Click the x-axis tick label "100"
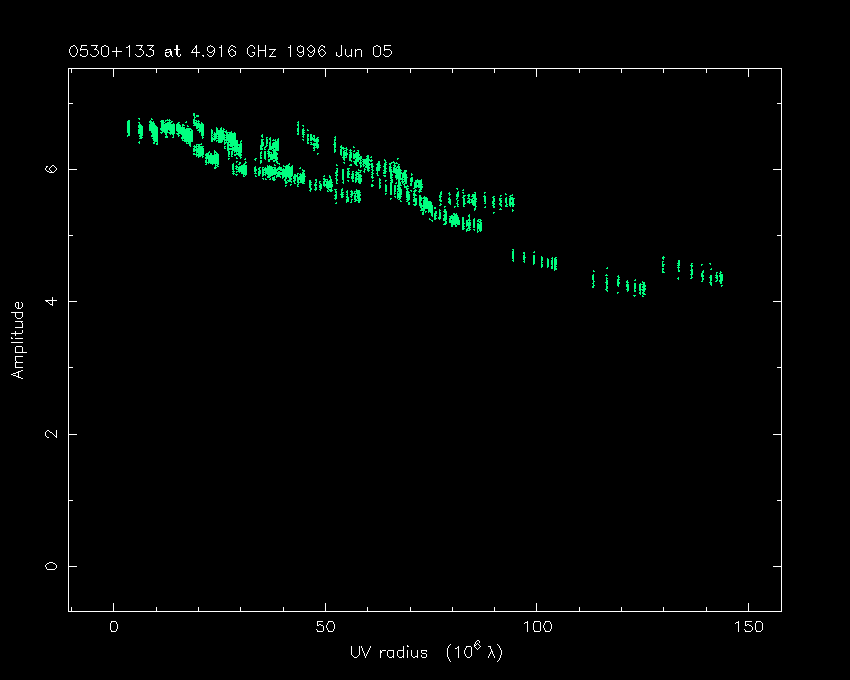 click(x=536, y=627)
